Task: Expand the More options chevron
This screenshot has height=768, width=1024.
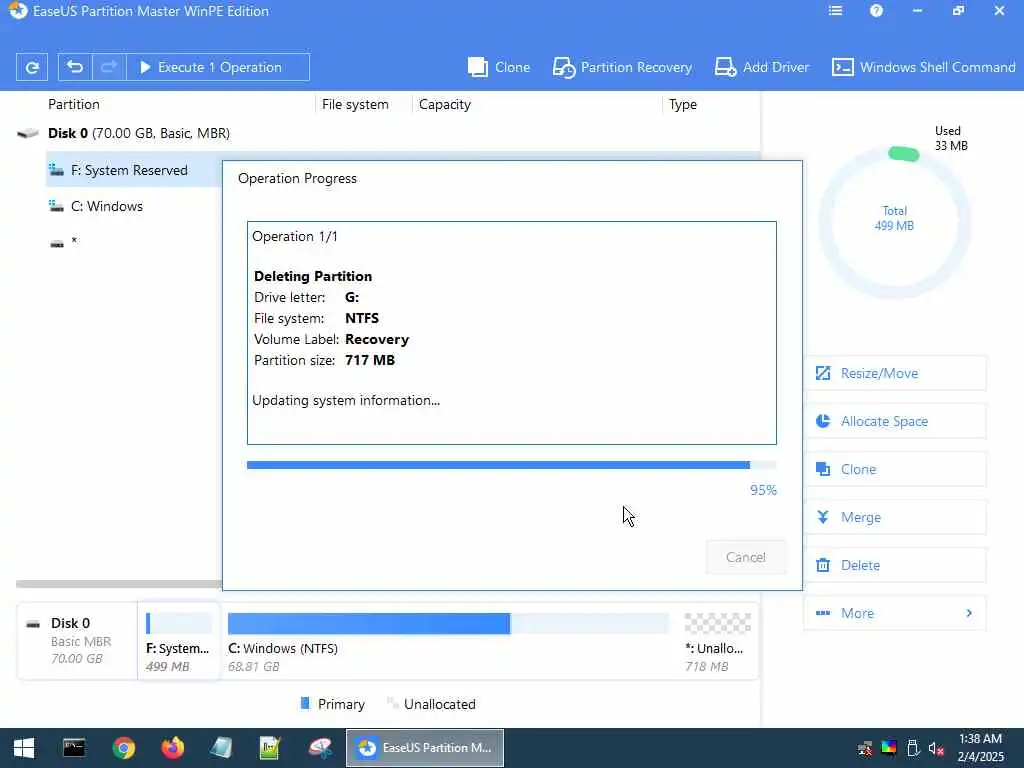Action: [x=969, y=613]
